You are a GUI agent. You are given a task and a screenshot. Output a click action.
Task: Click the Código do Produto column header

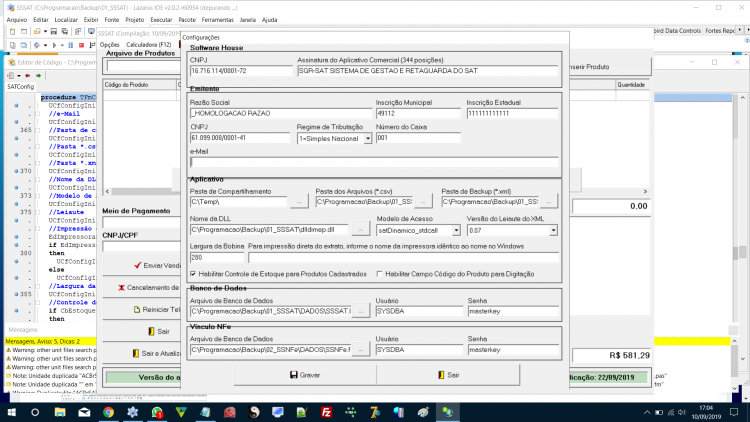(140, 85)
